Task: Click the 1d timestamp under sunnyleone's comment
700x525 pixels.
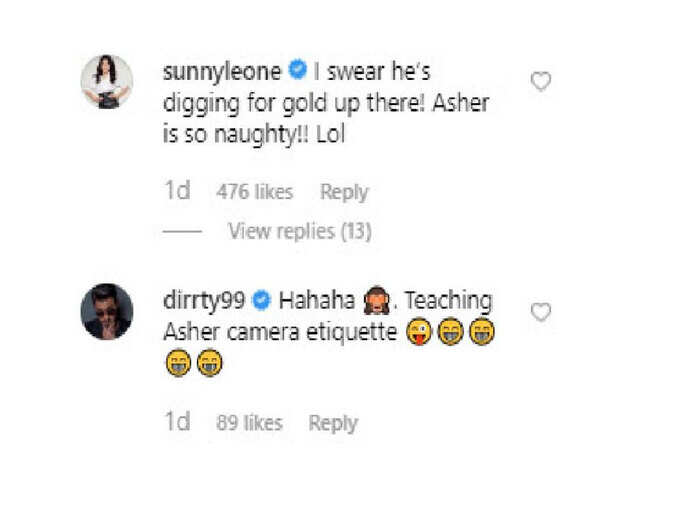Action: 177,191
